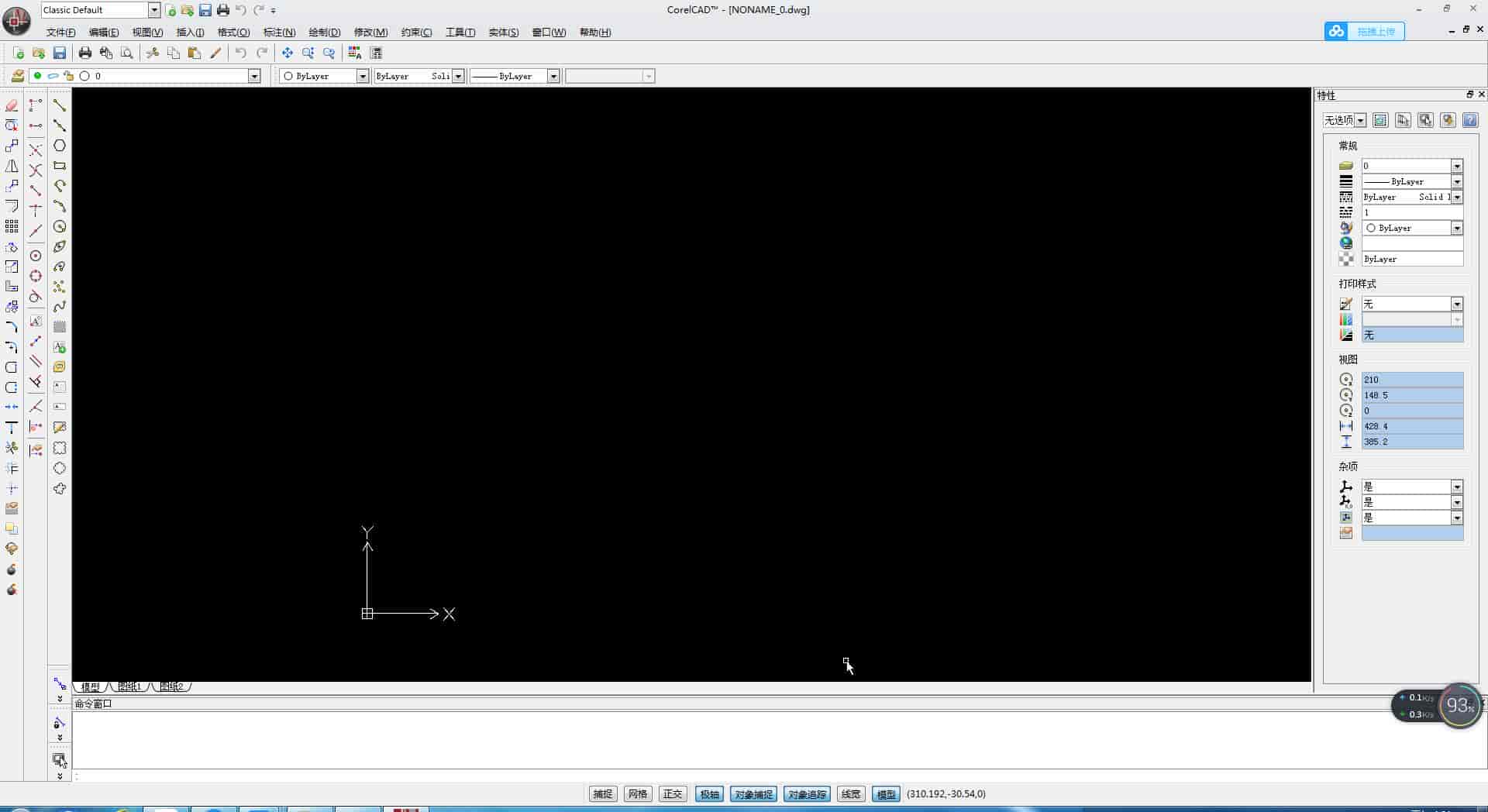Viewport: 1488px width, 812px height.
Task: Open the linetype ByLayer dropdown
Action: click(553, 76)
